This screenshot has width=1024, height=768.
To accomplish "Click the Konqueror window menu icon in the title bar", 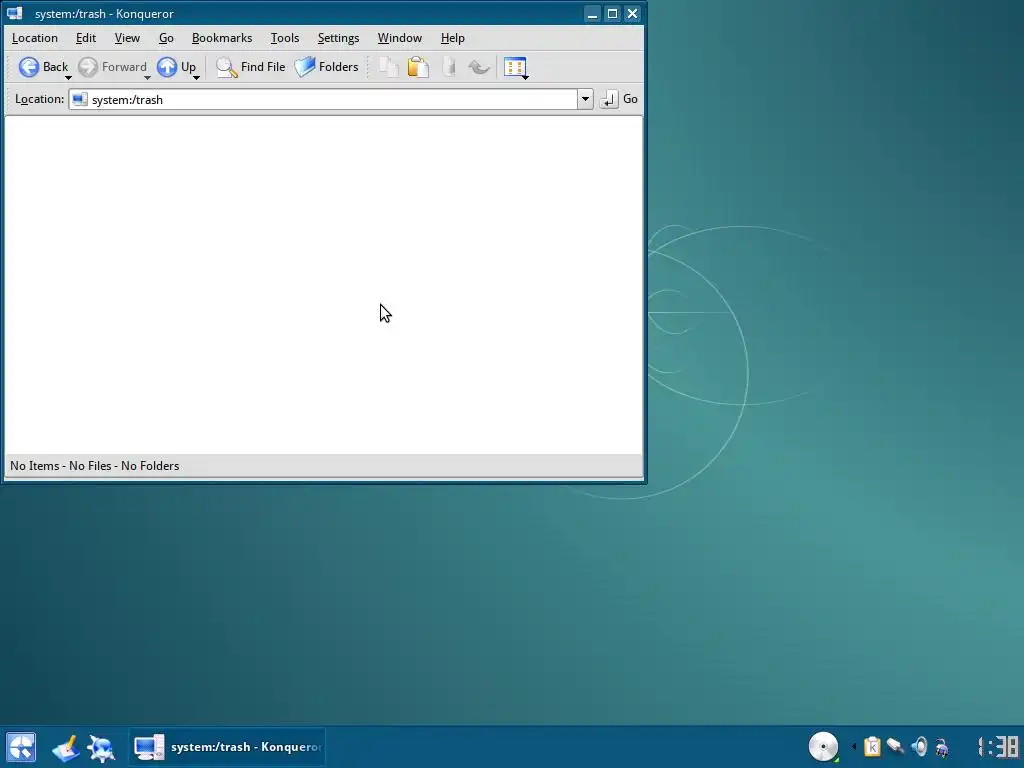I will tap(15, 13).
